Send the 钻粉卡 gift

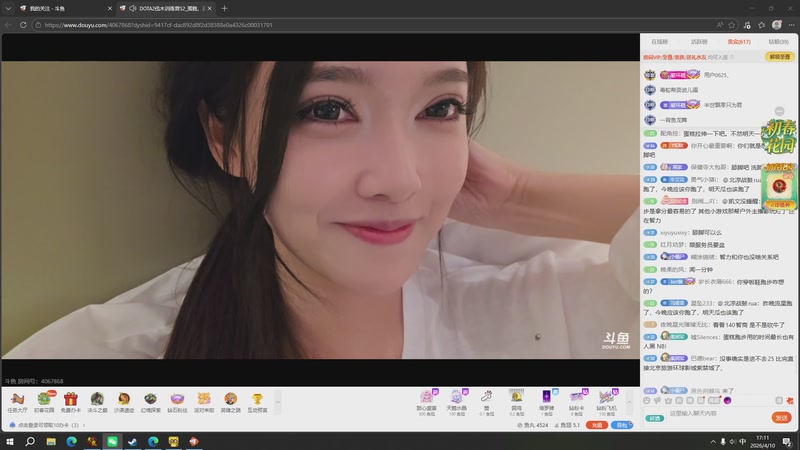click(577, 403)
